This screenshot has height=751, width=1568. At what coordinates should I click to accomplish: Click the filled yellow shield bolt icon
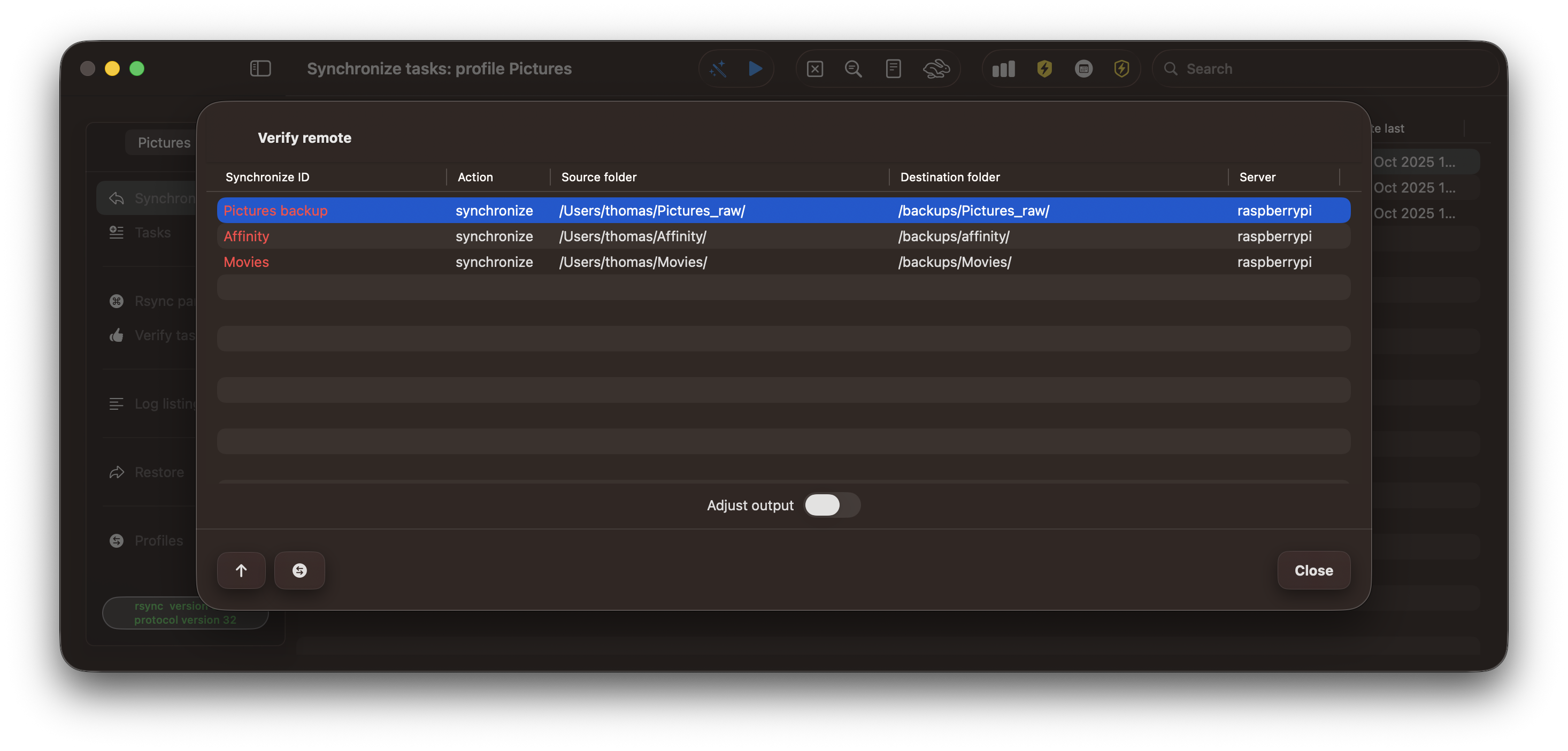pyautogui.click(x=1044, y=69)
